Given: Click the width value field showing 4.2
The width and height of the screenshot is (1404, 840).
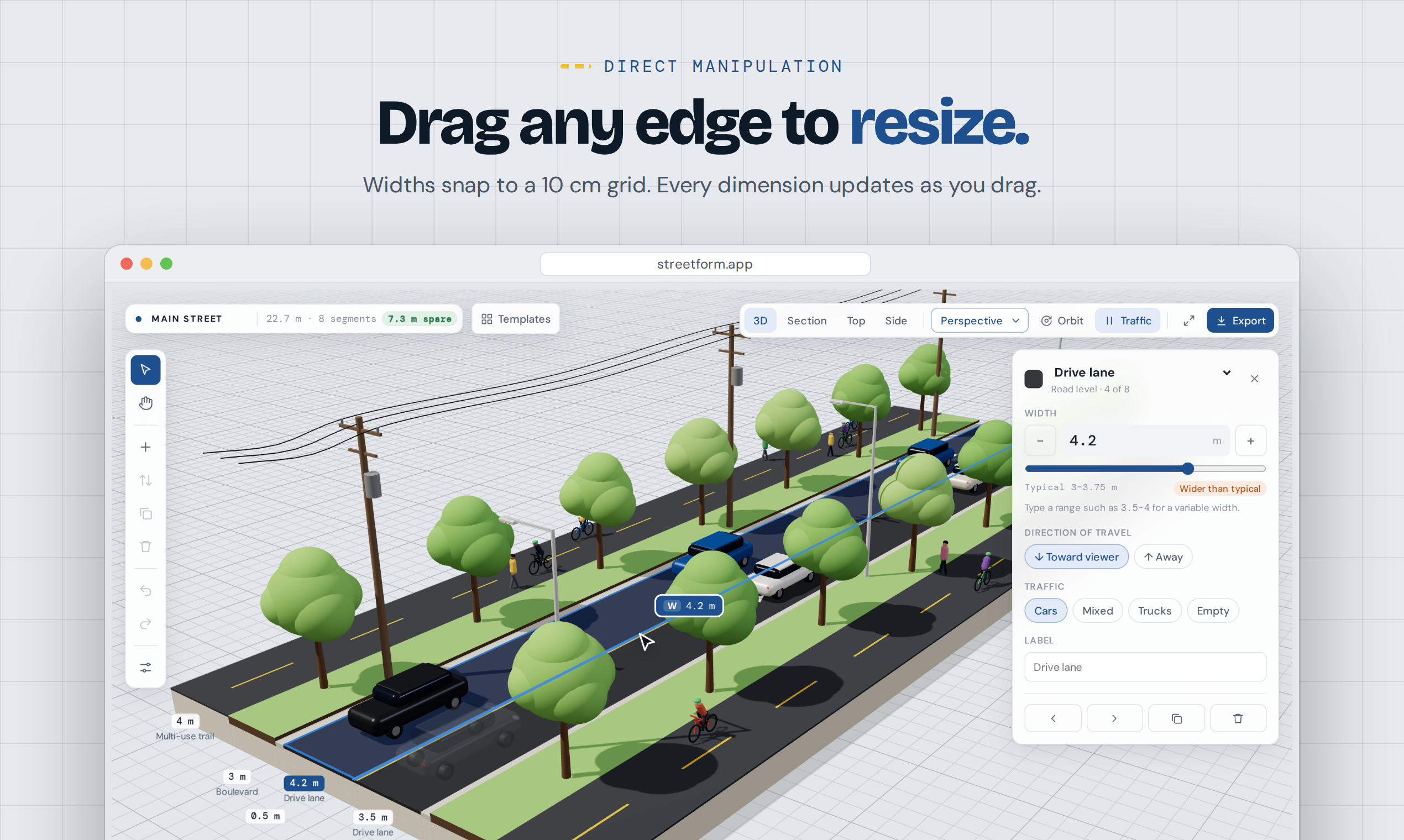Looking at the screenshot, I should pos(1143,440).
